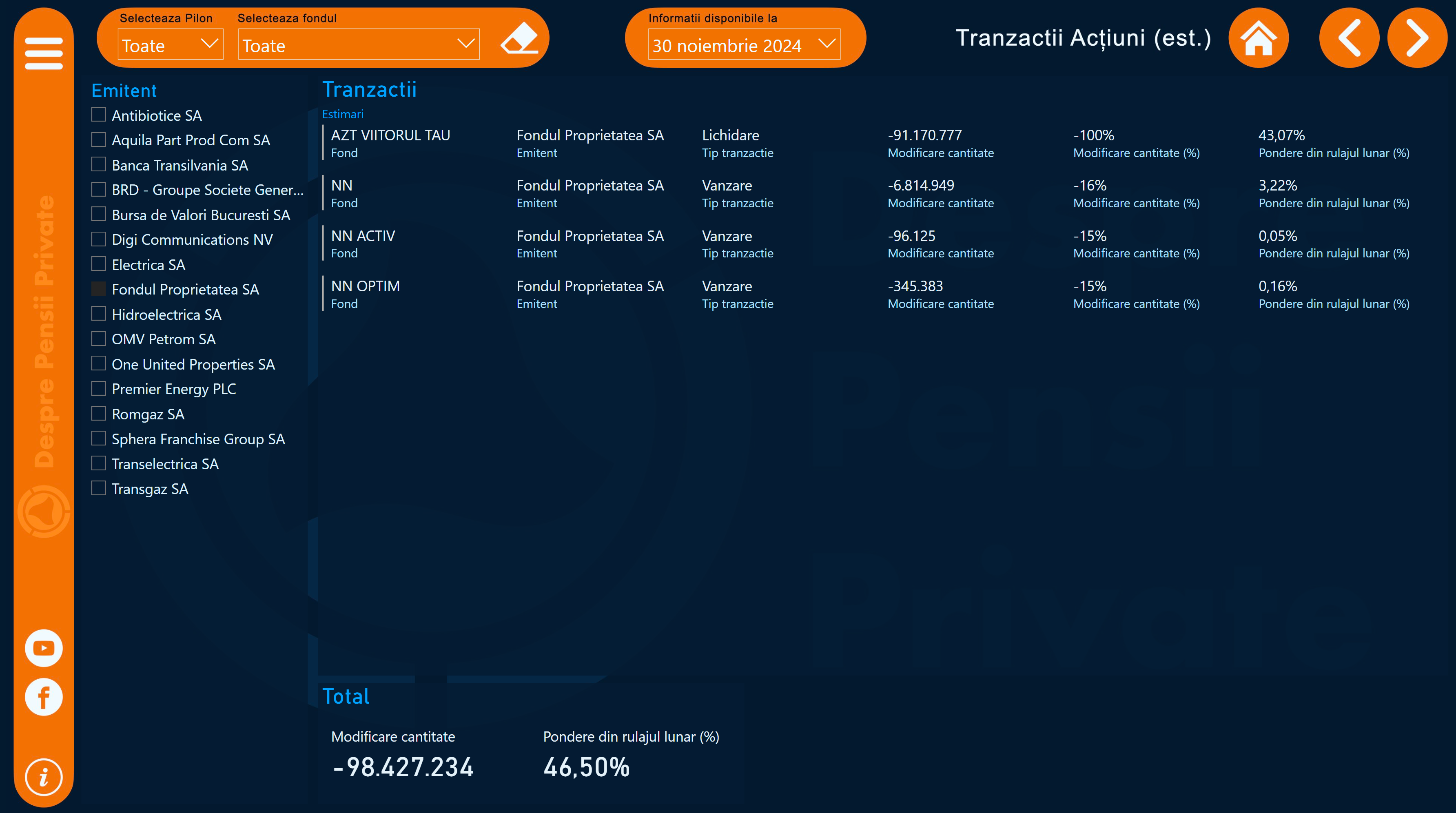Click the -16% quantity change value

(1089, 186)
